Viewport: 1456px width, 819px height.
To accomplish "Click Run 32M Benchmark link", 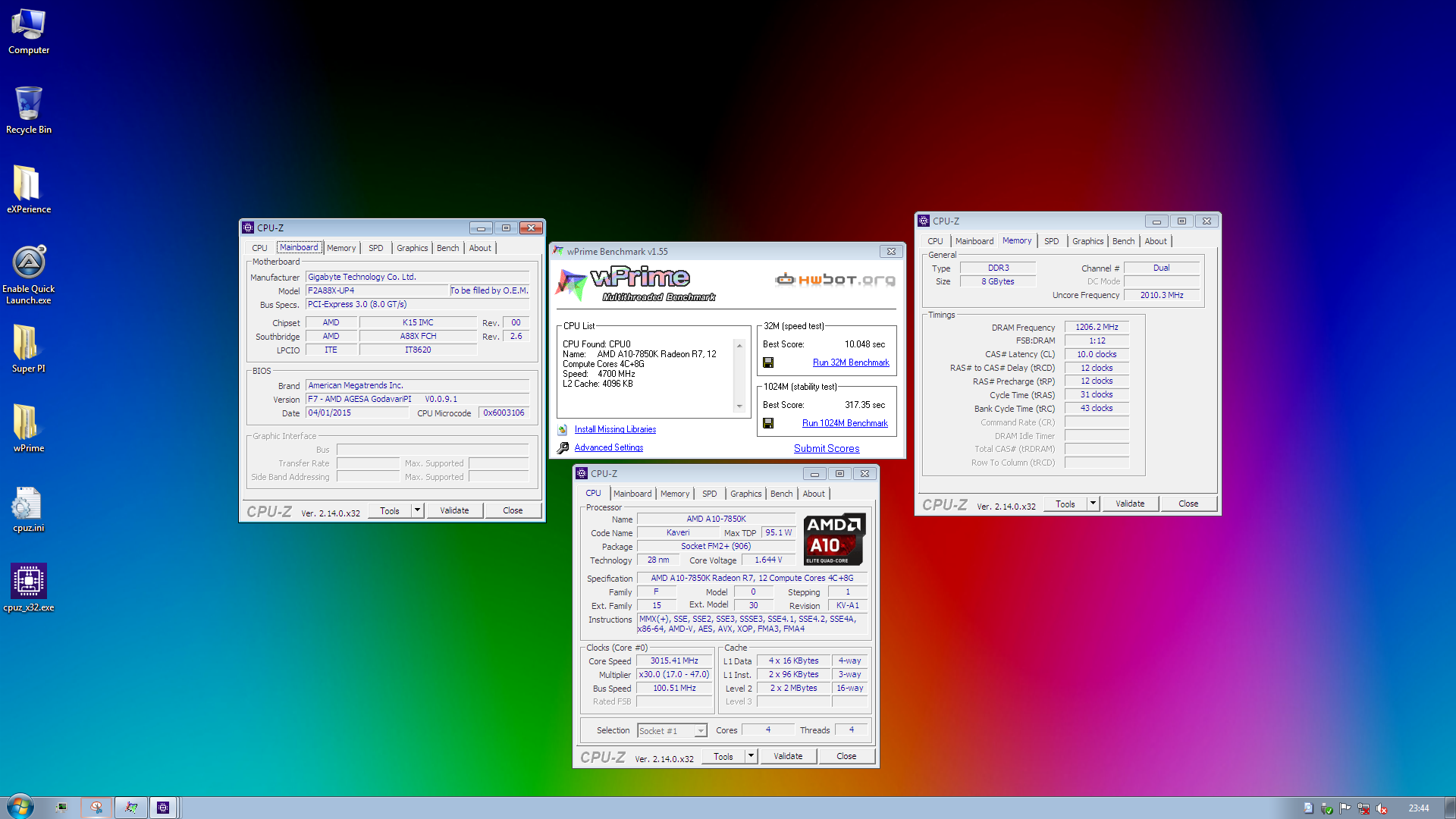I will coord(851,362).
